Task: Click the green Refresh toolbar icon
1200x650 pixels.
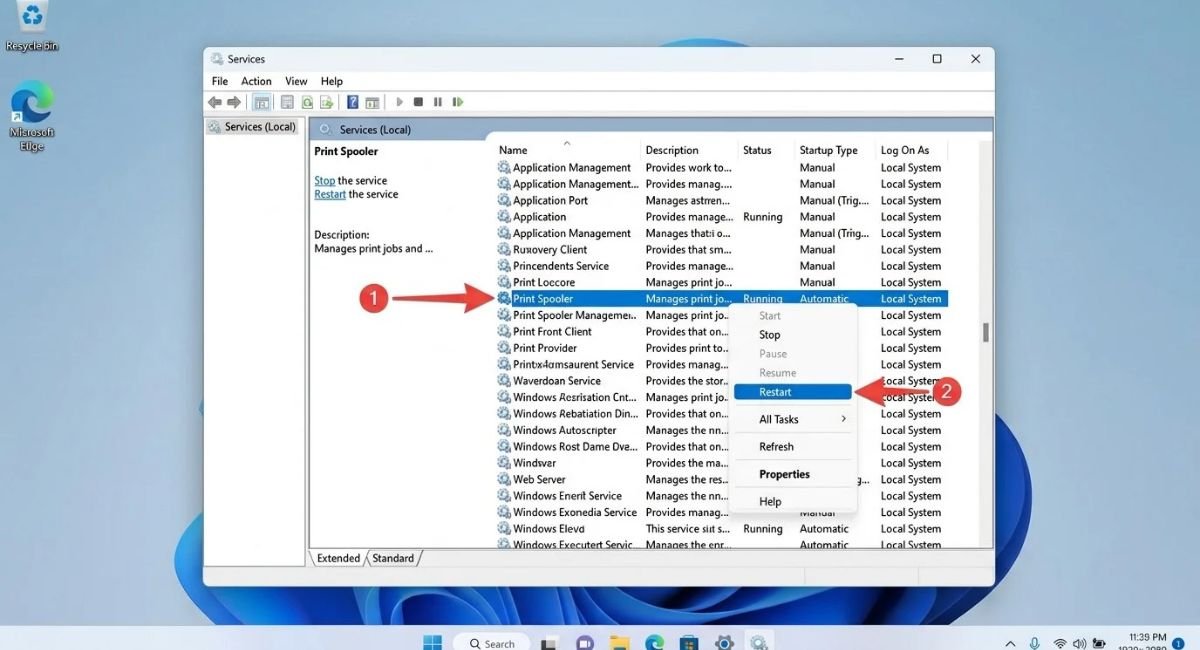Action: click(x=307, y=102)
